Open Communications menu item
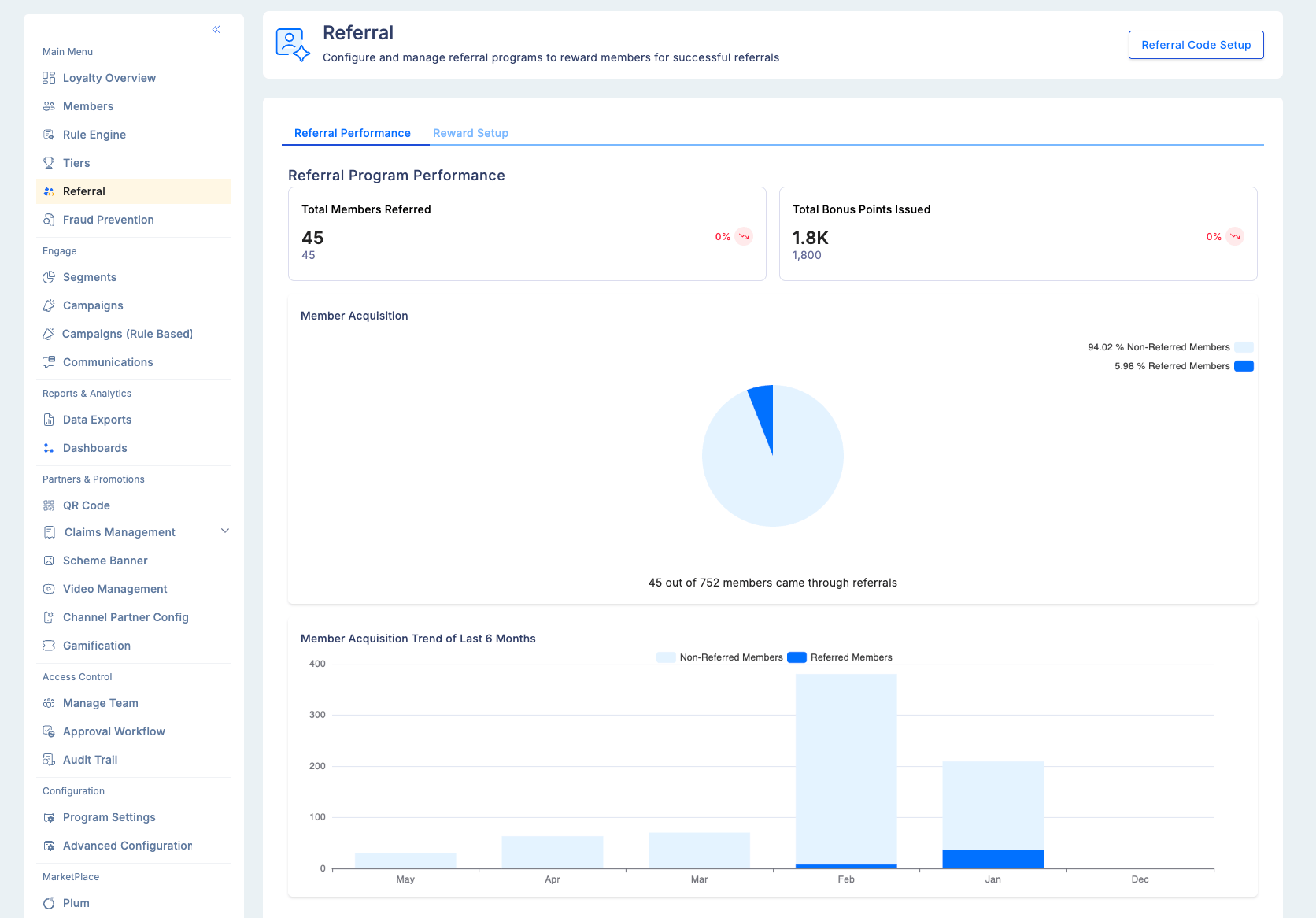 (x=134, y=362)
